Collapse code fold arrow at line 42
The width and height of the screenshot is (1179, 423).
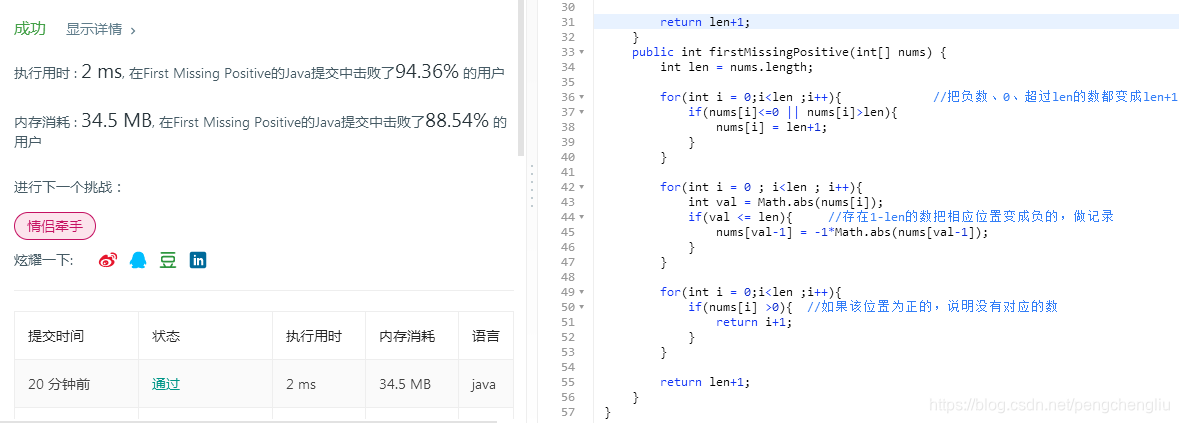point(581,187)
